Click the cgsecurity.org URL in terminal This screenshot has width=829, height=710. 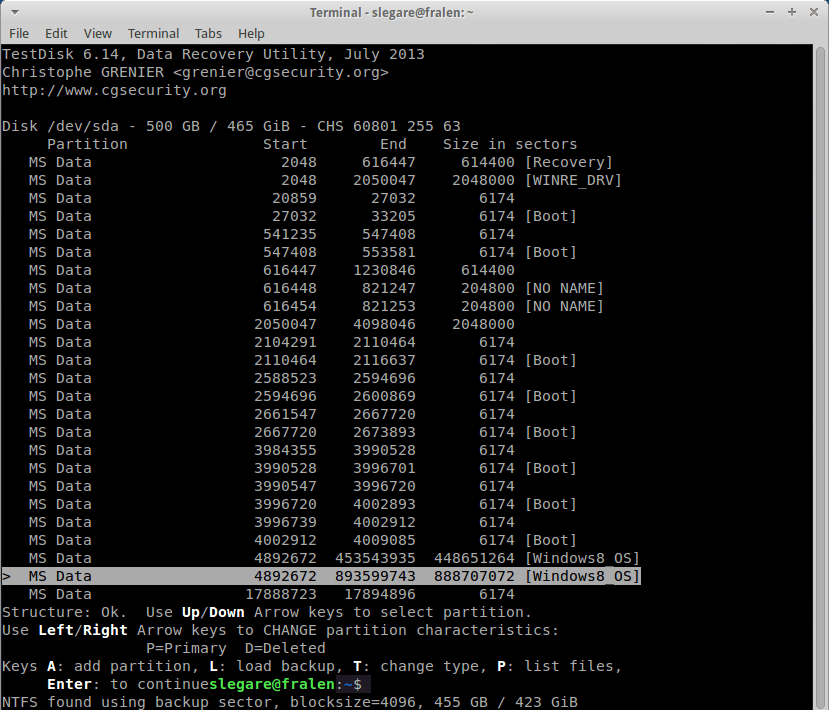tap(114, 90)
